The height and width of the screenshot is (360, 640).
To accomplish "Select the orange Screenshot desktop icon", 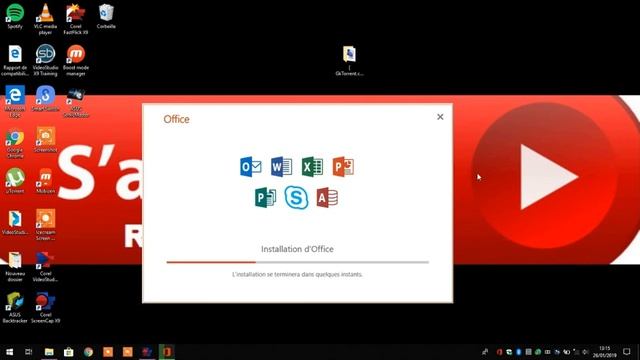I will click(x=45, y=140).
